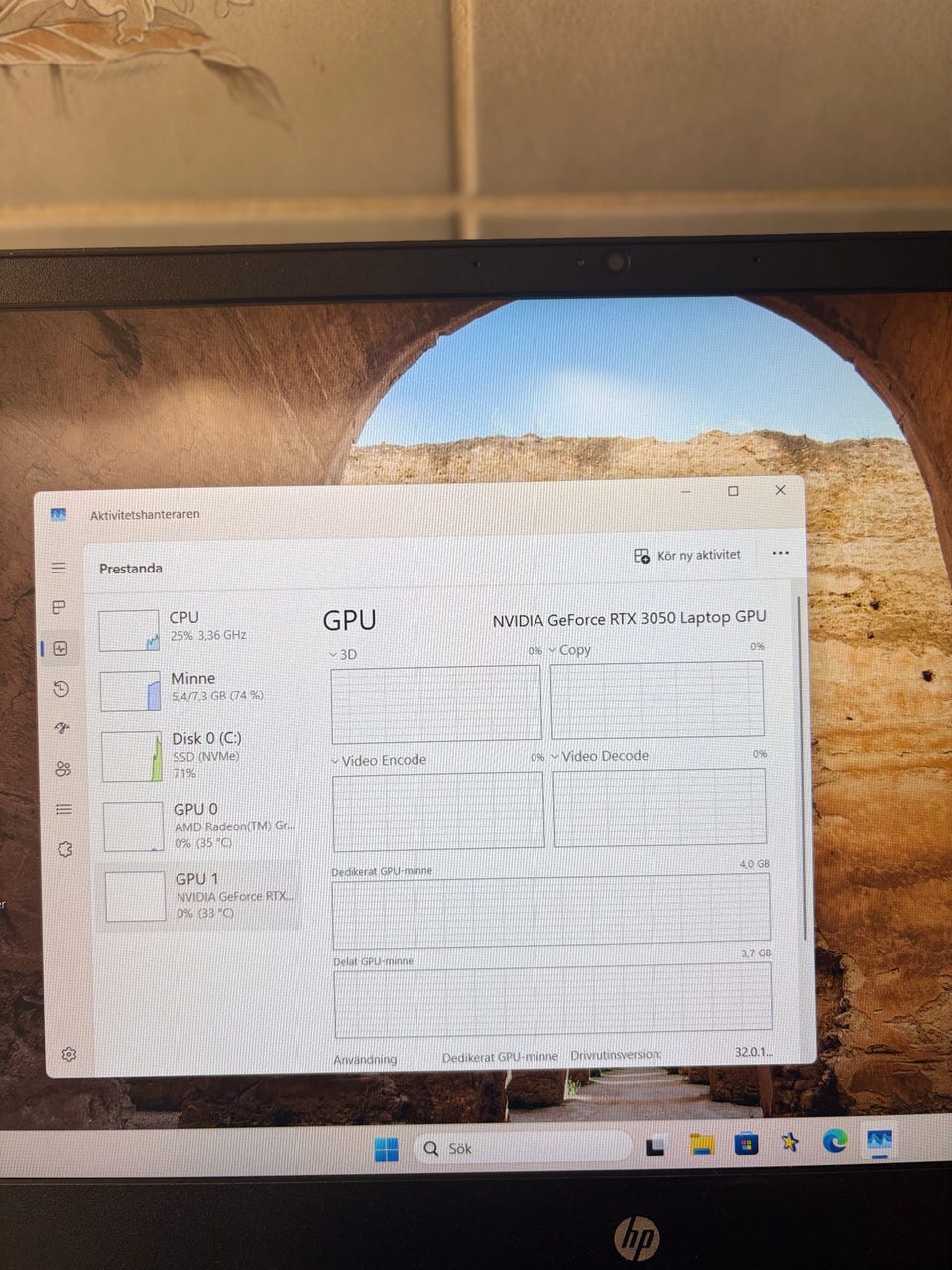Open the Copilot taskbar icon
Viewport: 952px width, 1270px height.
[x=790, y=1142]
